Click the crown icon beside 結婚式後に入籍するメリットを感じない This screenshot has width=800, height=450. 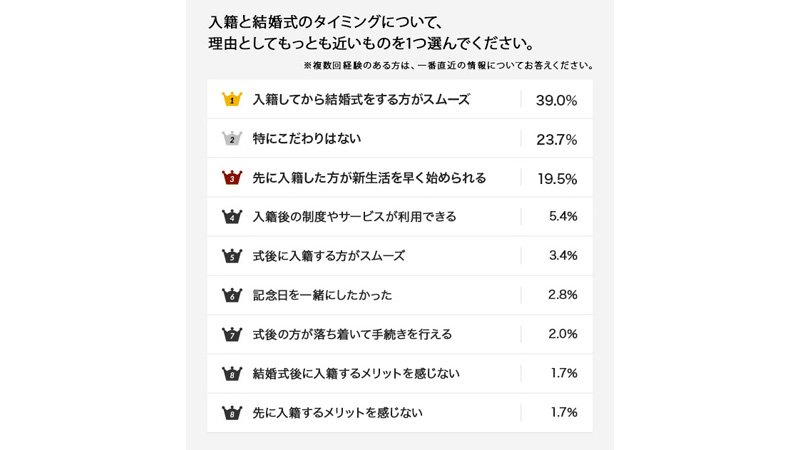(232, 373)
